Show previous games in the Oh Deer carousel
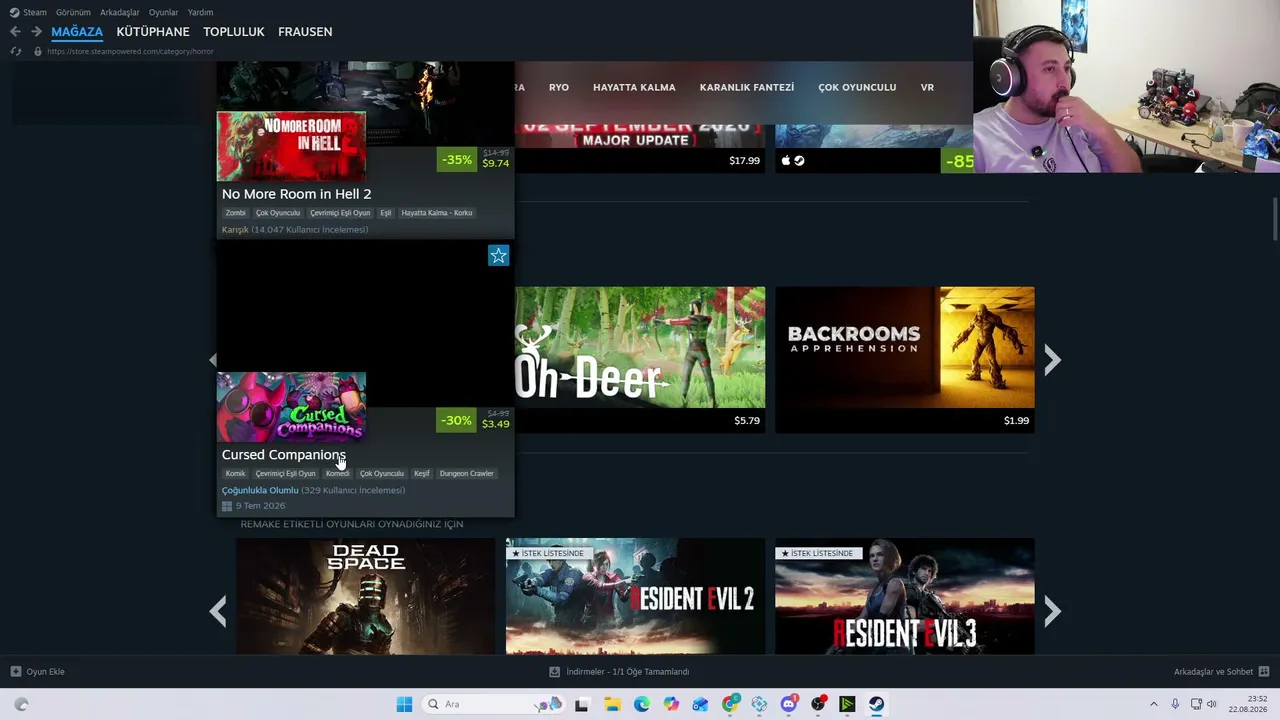 (x=212, y=360)
